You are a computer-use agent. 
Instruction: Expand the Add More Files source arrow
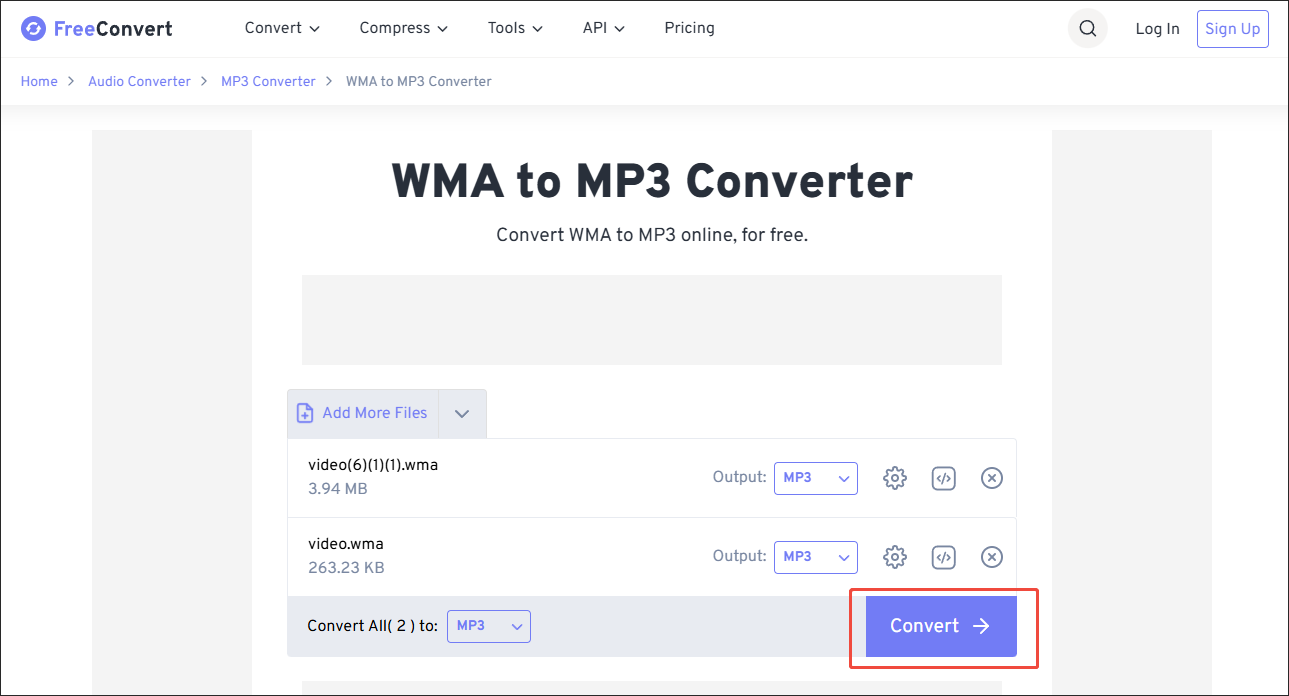pyautogui.click(x=462, y=413)
